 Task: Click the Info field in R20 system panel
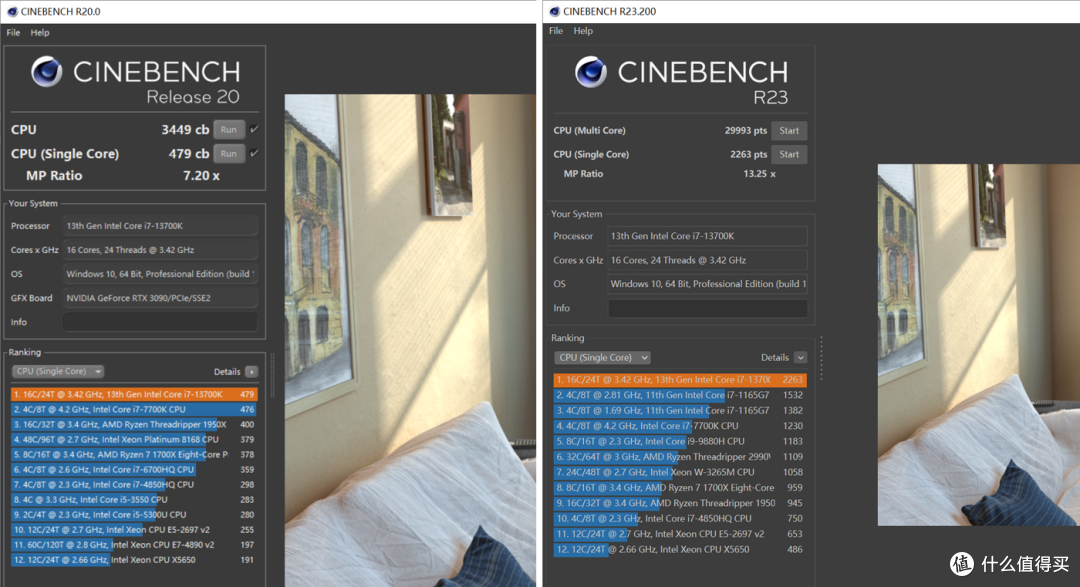[160, 322]
